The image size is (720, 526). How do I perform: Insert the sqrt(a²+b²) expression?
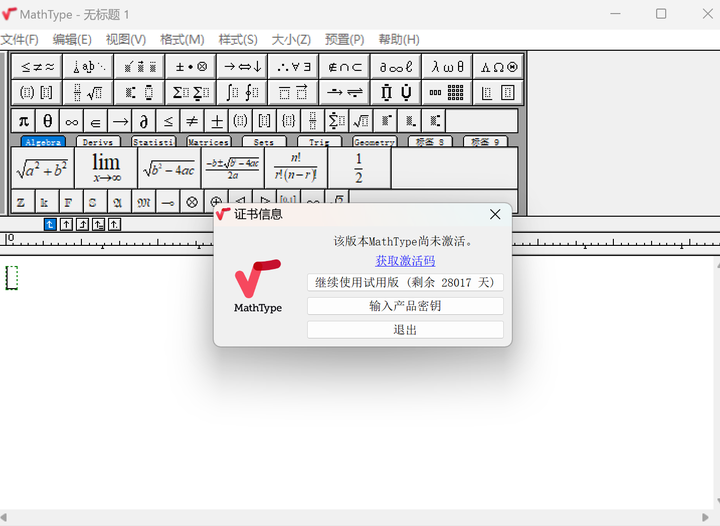[x=42, y=168]
